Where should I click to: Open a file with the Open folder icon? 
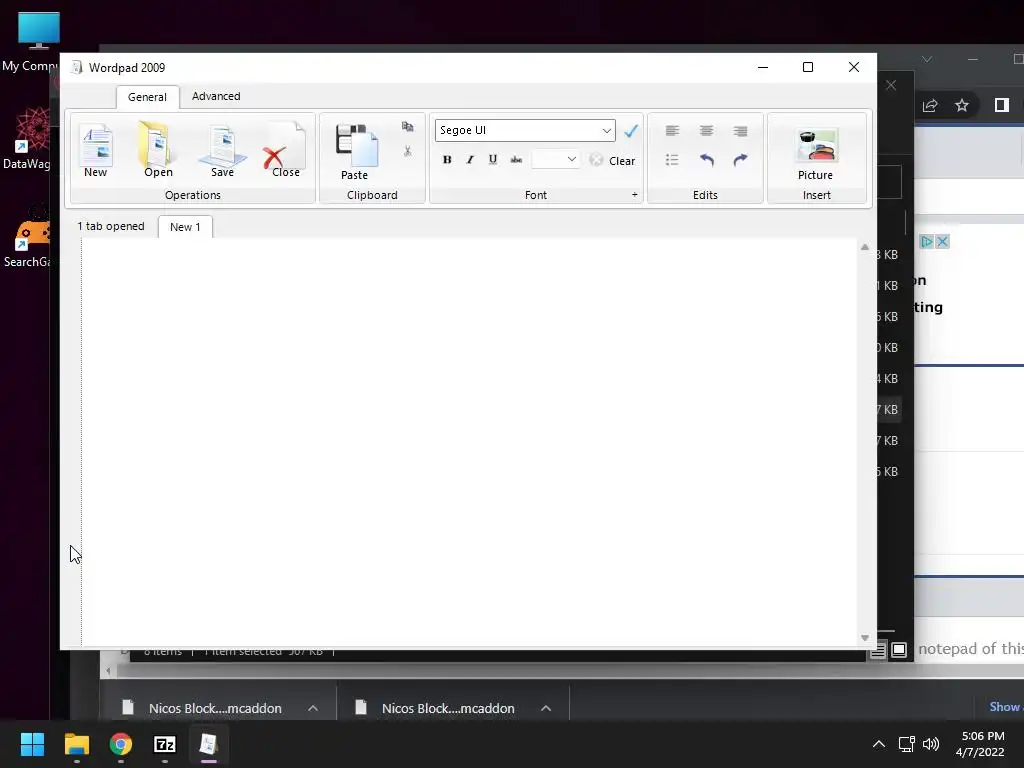(x=158, y=151)
